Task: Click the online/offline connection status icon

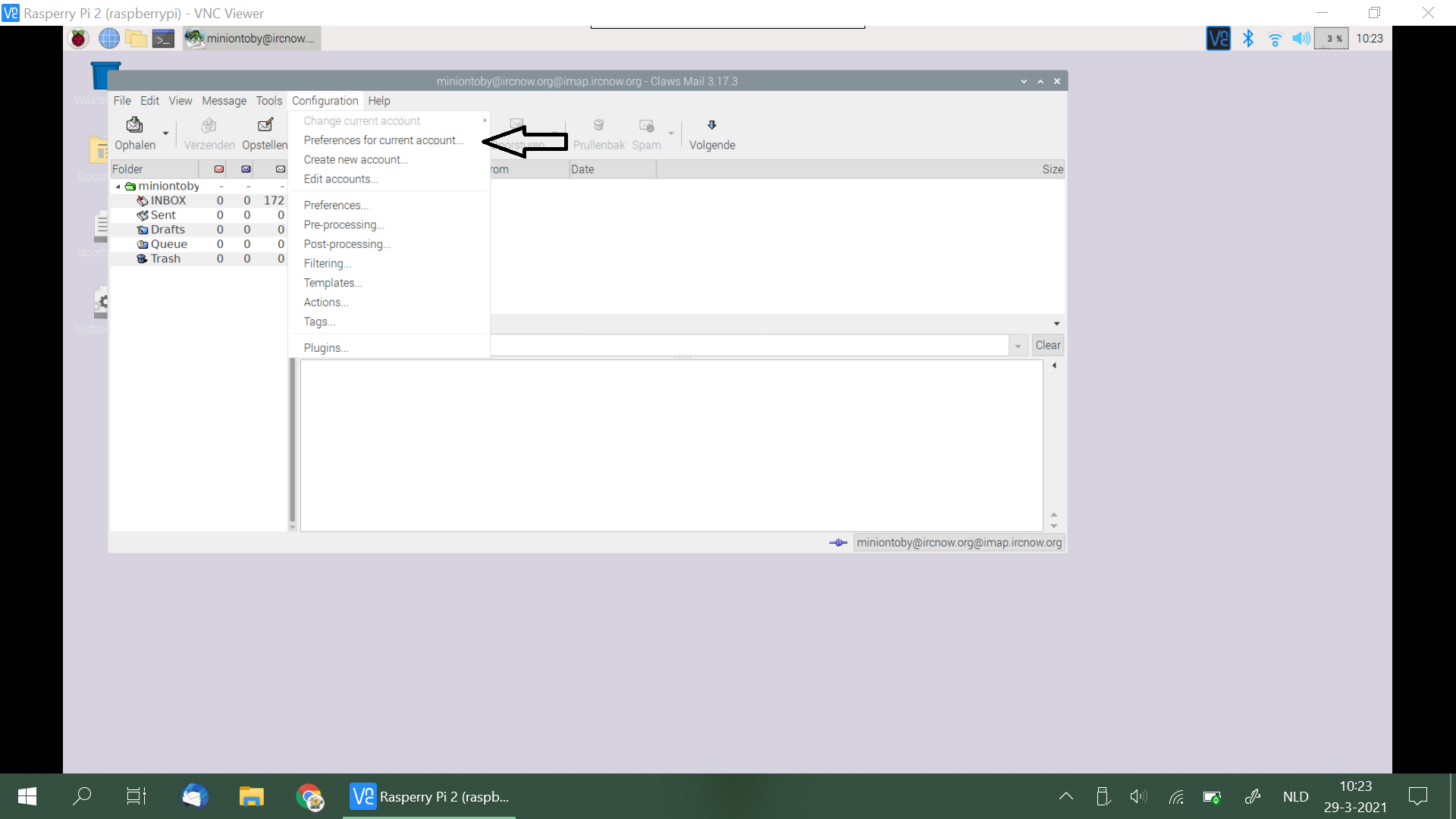Action: 838,543
